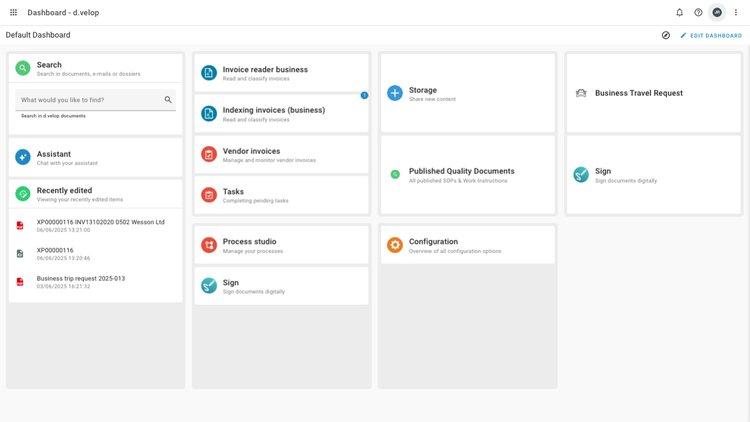The width and height of the screenshot is (750, 422).
Task: Open the Sign tile beside Published Quality Documents
Action: (x=653, y=175)
